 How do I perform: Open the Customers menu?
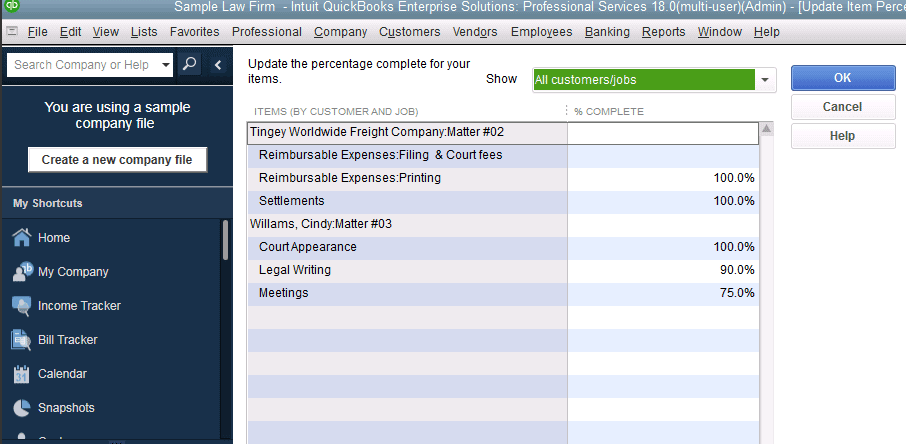point(410,32)
